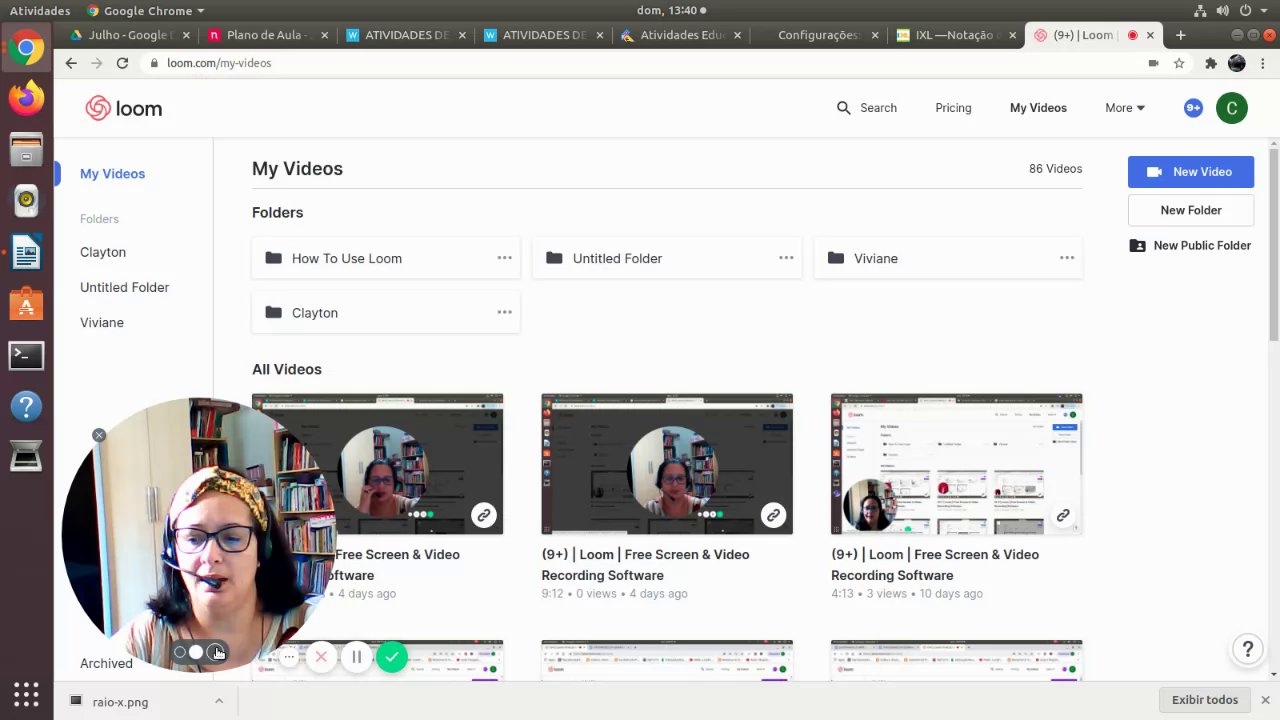Screen dimensions: 1280x720
Task: Launch Firefox from the dock
Action: click(x=26, y=98)
